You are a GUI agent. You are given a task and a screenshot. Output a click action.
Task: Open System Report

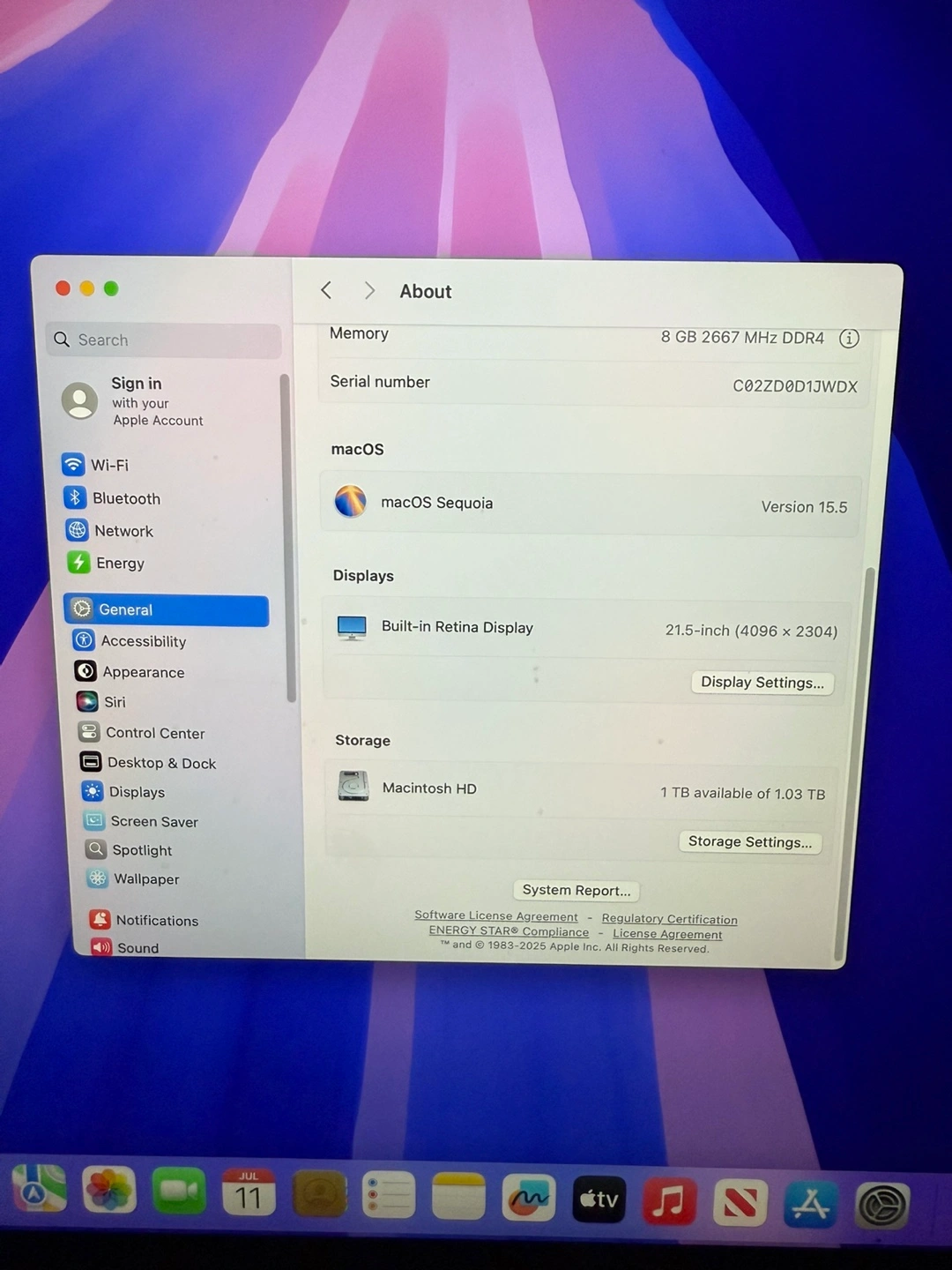pyautogui.click(x=576, y=891)
